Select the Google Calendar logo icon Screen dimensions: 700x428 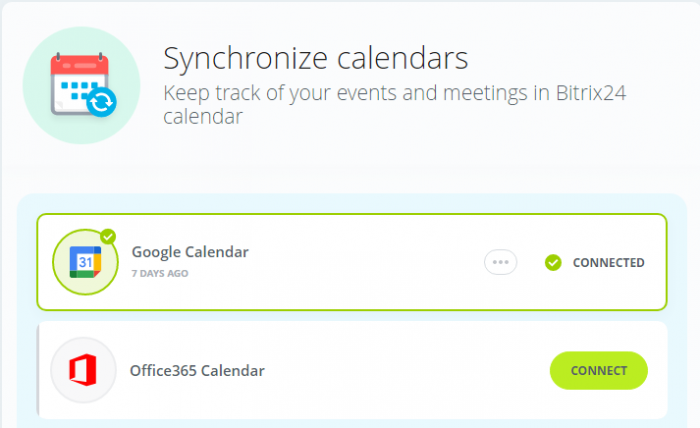pos(85,262)
